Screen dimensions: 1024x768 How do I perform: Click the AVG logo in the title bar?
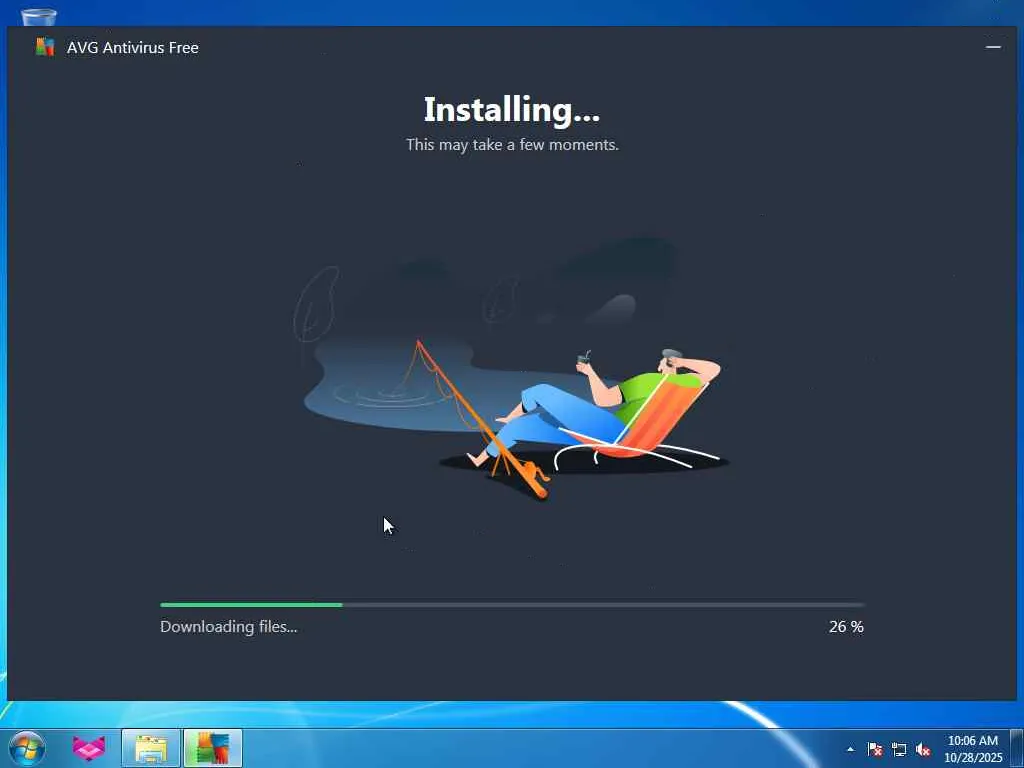45,47
